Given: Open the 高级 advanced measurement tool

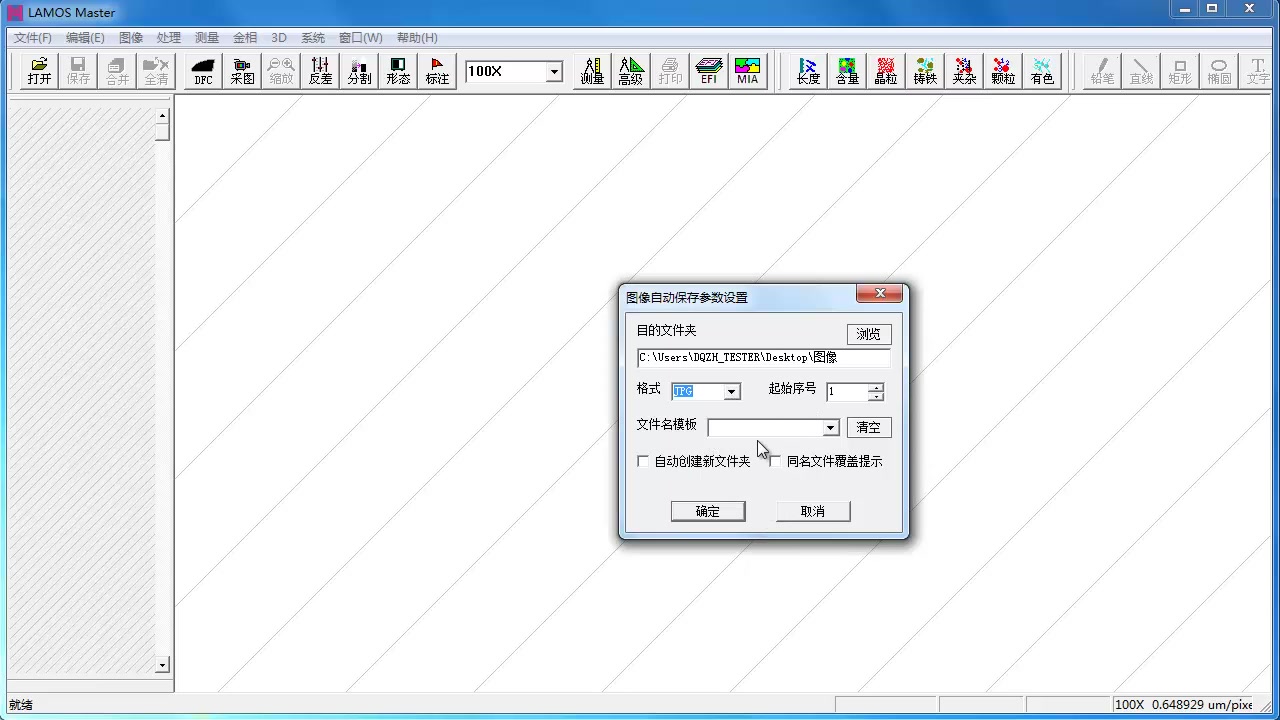Looking at the screenshot, I should (631, 71).
